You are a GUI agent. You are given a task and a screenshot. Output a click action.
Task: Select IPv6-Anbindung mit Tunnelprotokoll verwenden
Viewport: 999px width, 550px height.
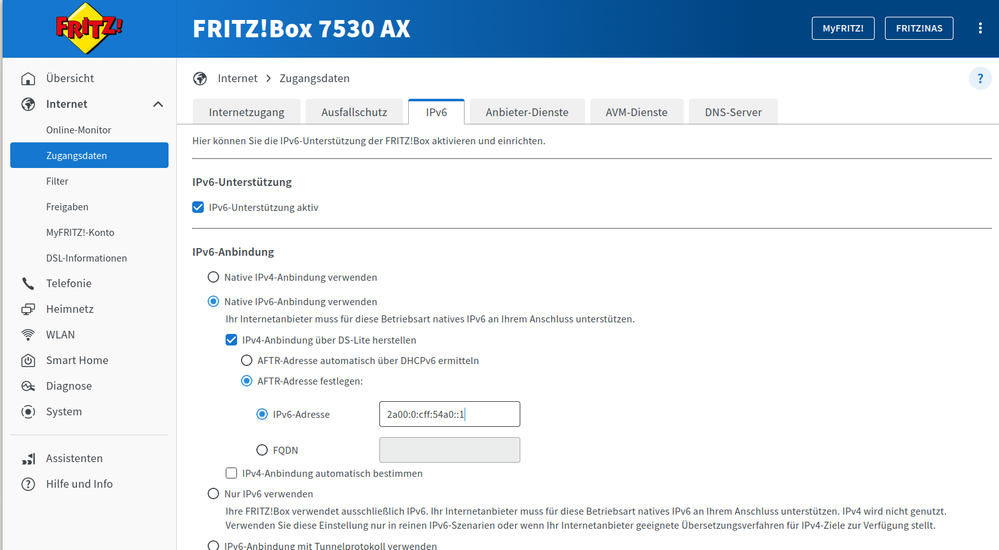click(x=213, y=546)
